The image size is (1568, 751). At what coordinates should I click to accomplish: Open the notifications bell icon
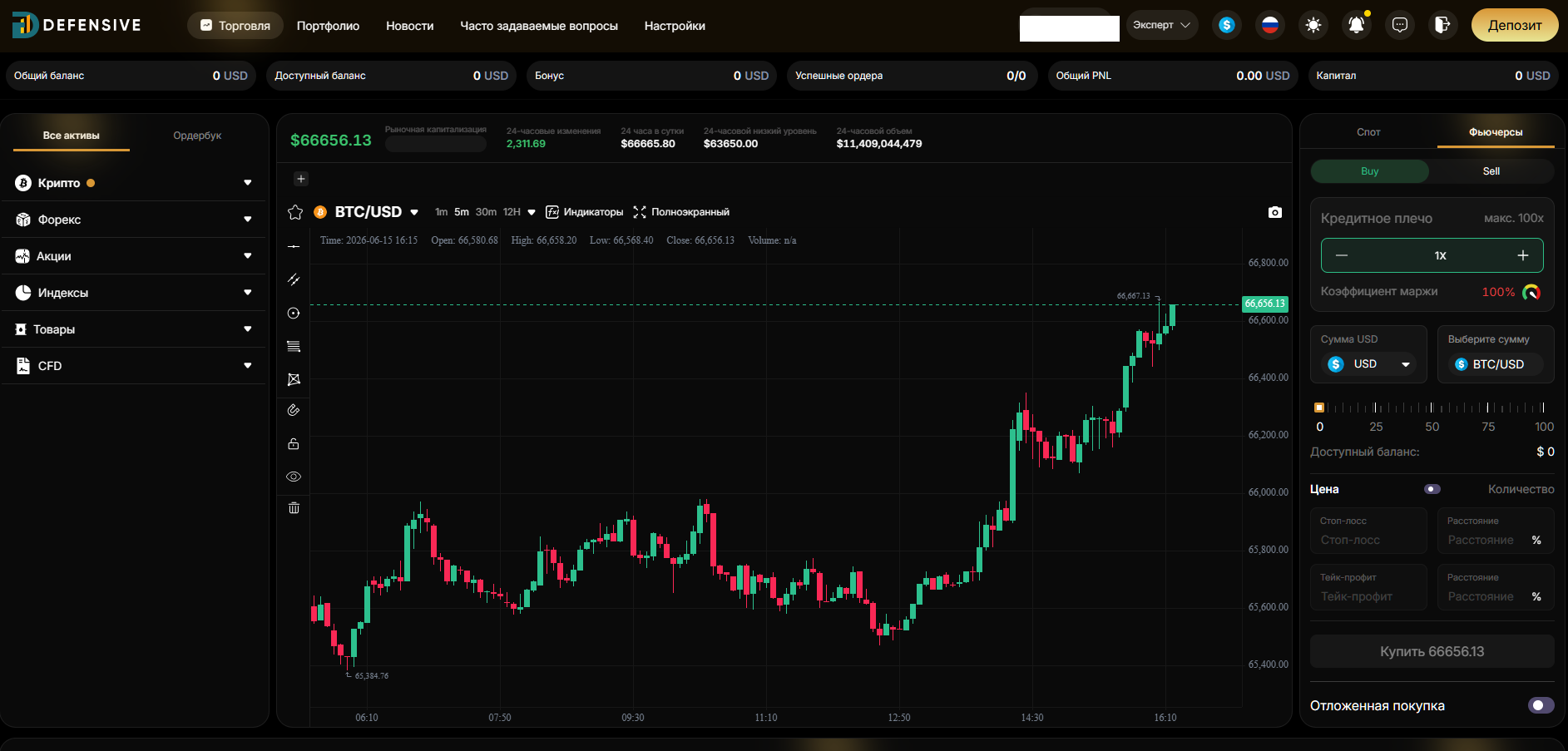(1356, 25)
